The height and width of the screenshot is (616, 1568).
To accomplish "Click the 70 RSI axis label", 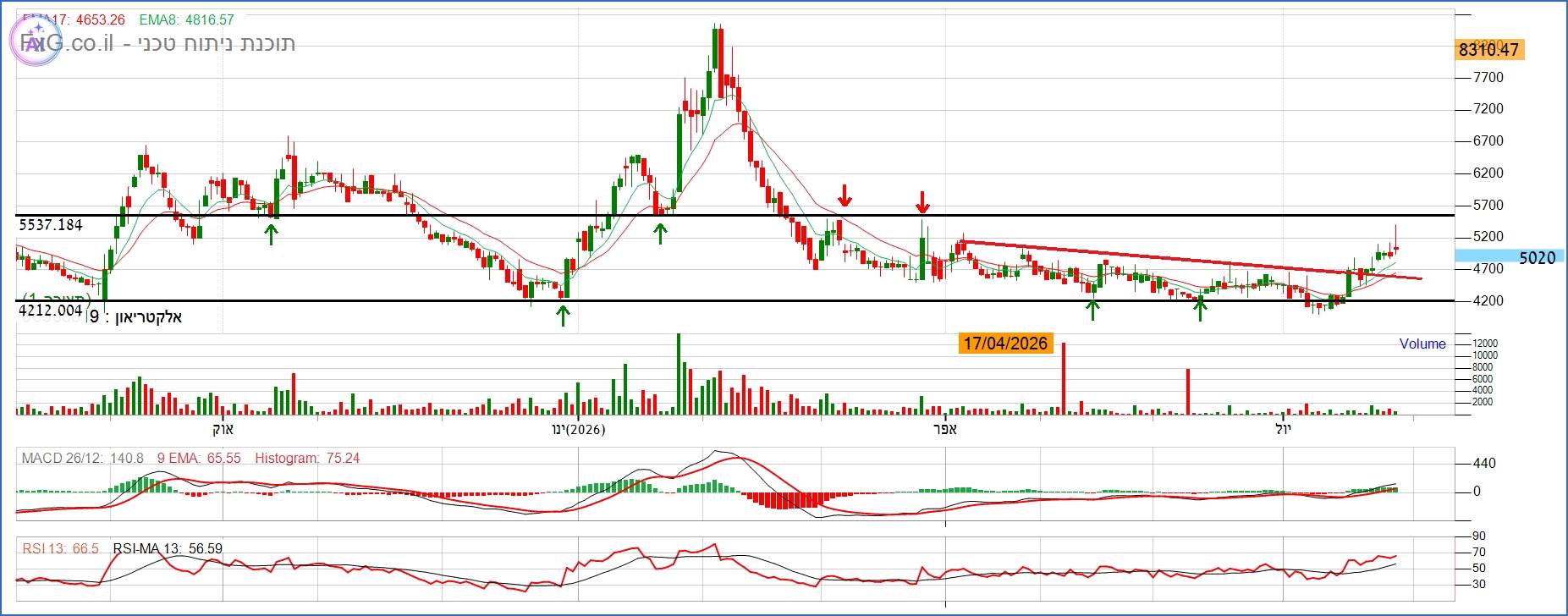I will [1479, 553].
